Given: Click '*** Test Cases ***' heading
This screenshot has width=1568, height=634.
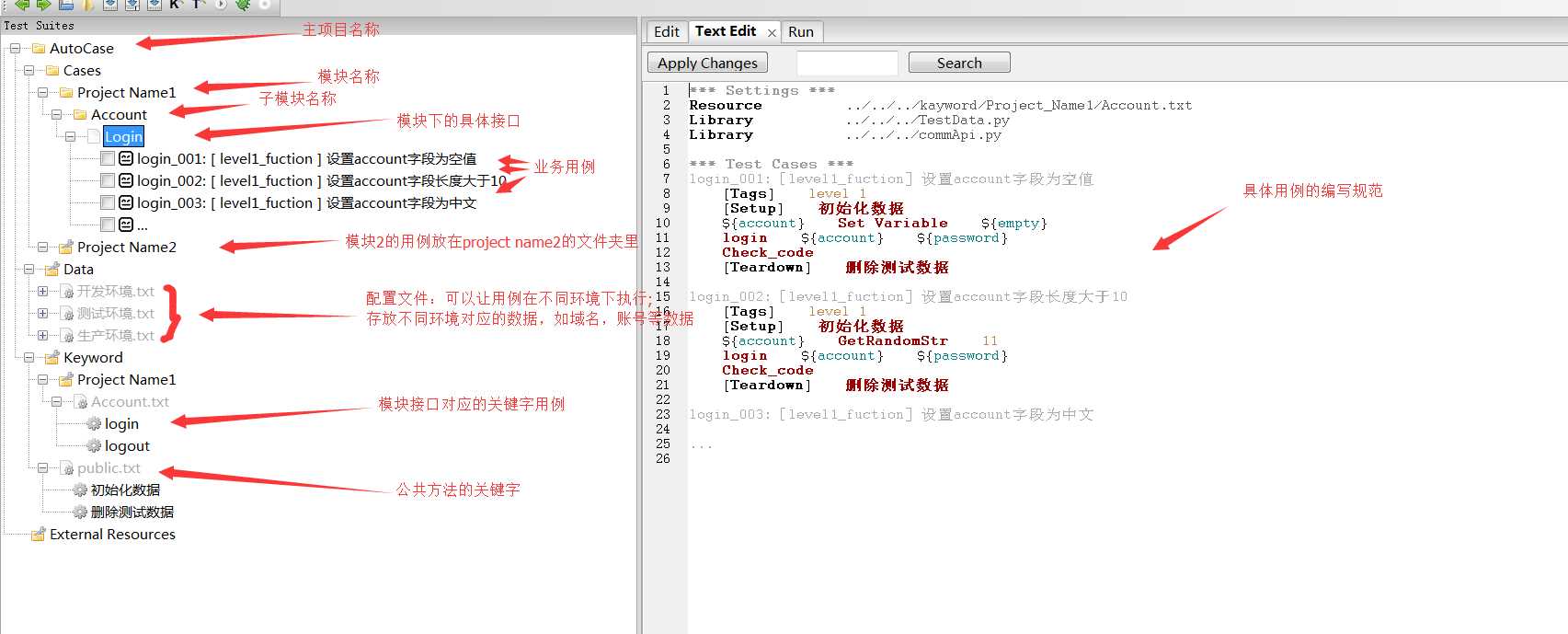Looking at the screenshot, I should (771, 164).
